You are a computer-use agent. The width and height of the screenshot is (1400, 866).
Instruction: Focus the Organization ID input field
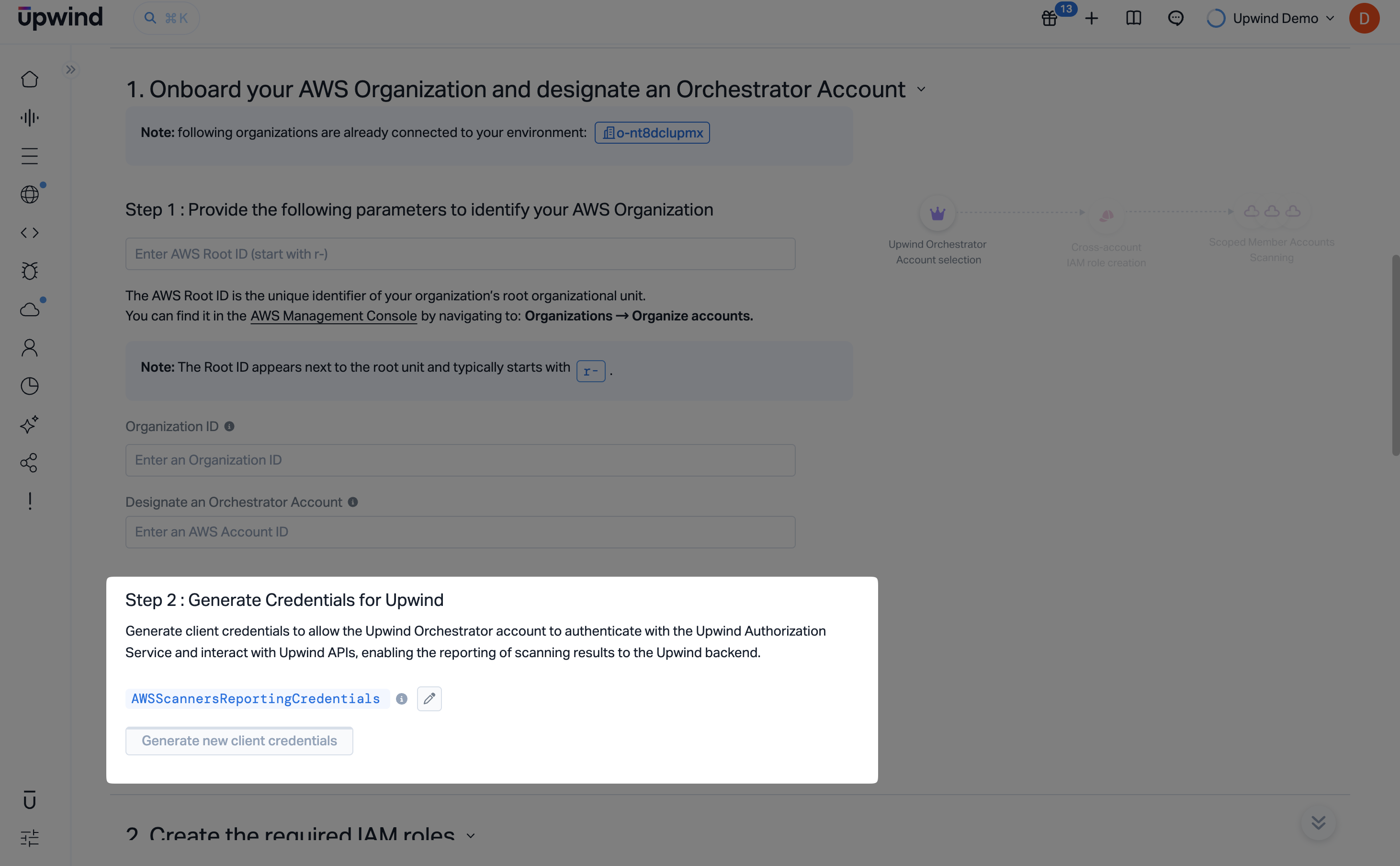coord(460,460)
